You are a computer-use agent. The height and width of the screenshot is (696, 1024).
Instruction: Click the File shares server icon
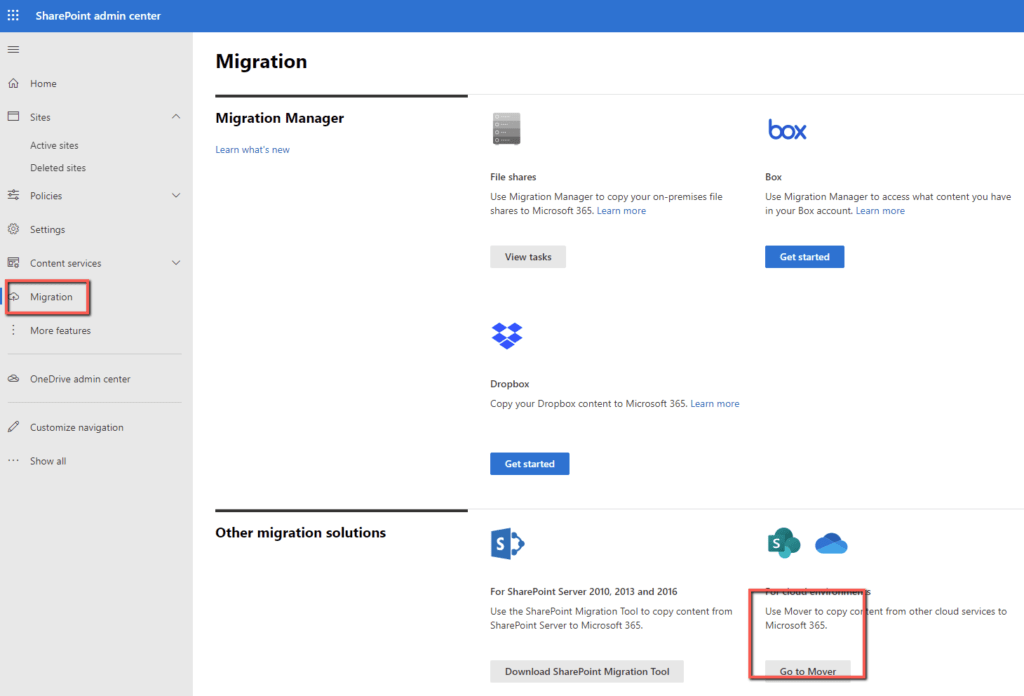point(507,129)
